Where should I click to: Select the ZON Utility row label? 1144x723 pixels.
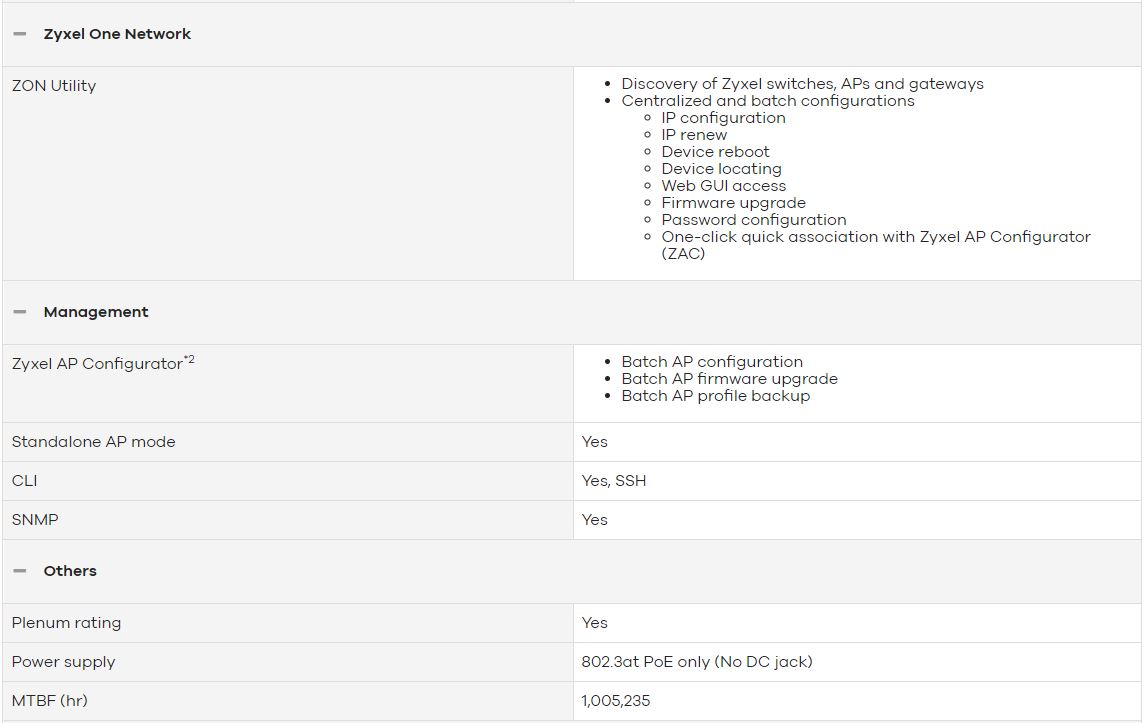click(x=54, y=86)
